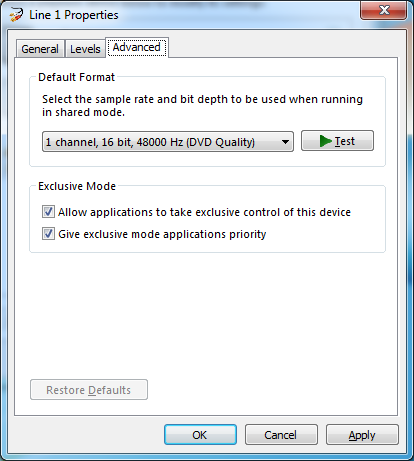Click the Restore Defaults button

point(89,389)
